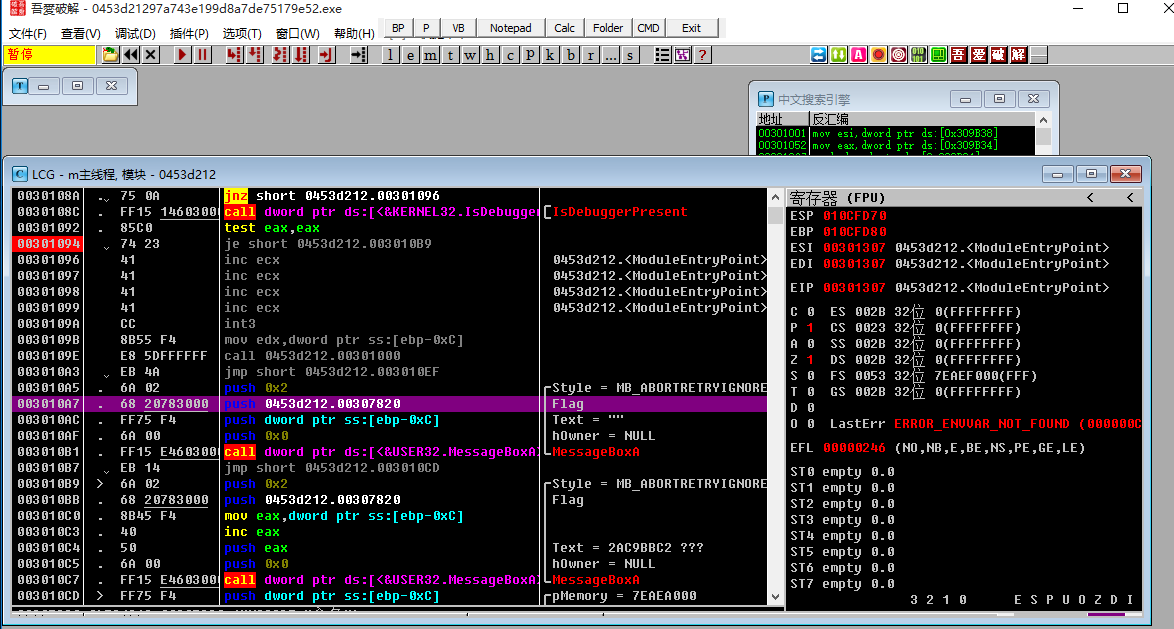Click the Open file toolbar icon

[x=109, y=55]
